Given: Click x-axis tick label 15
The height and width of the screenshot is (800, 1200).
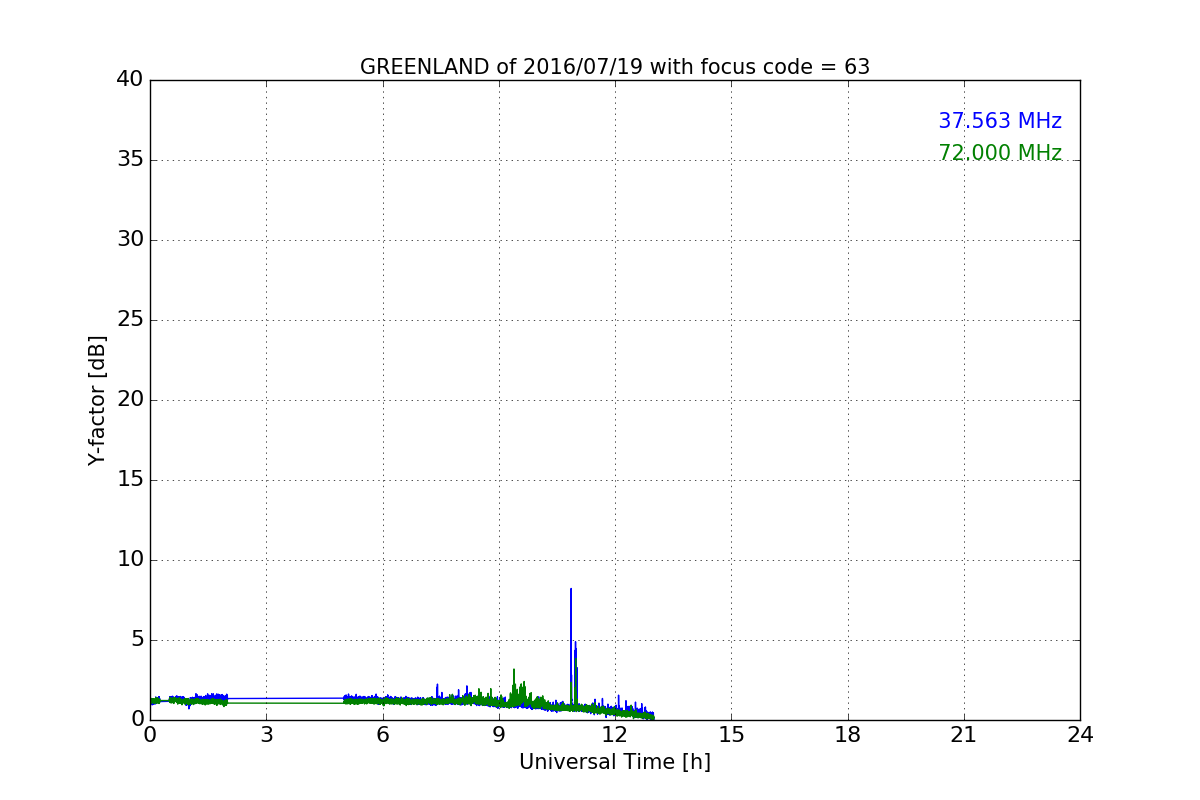Looking at the screenshot, I should tap(731, 735).
